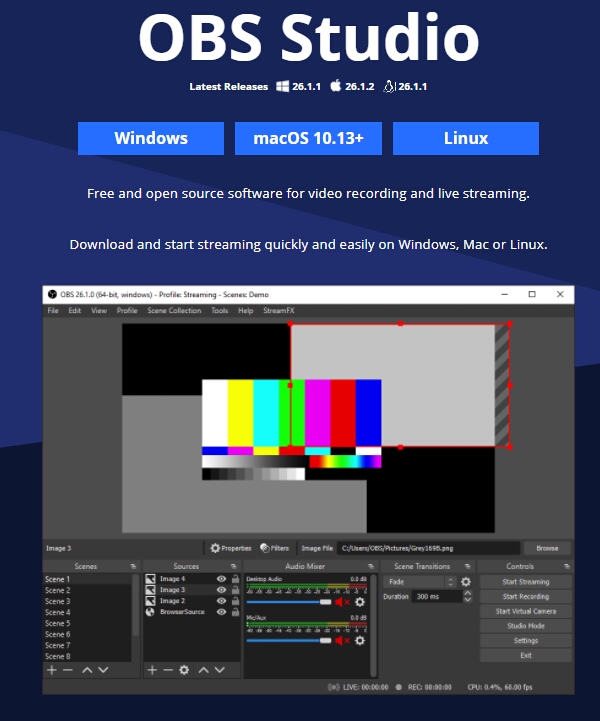Open transition properties gear icon
This screenshot has width=600, height=721.
(x=466, y=582)
